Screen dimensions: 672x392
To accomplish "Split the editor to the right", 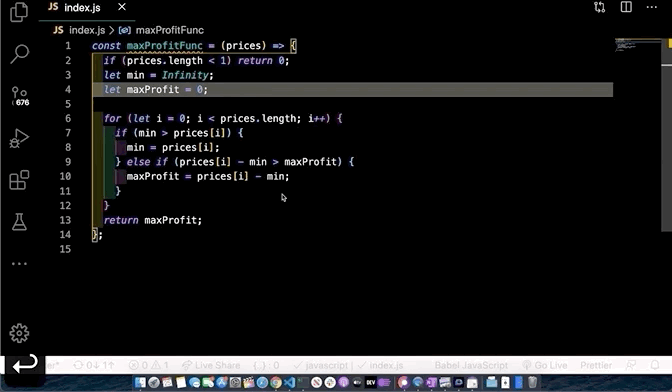I will [626, 7].
